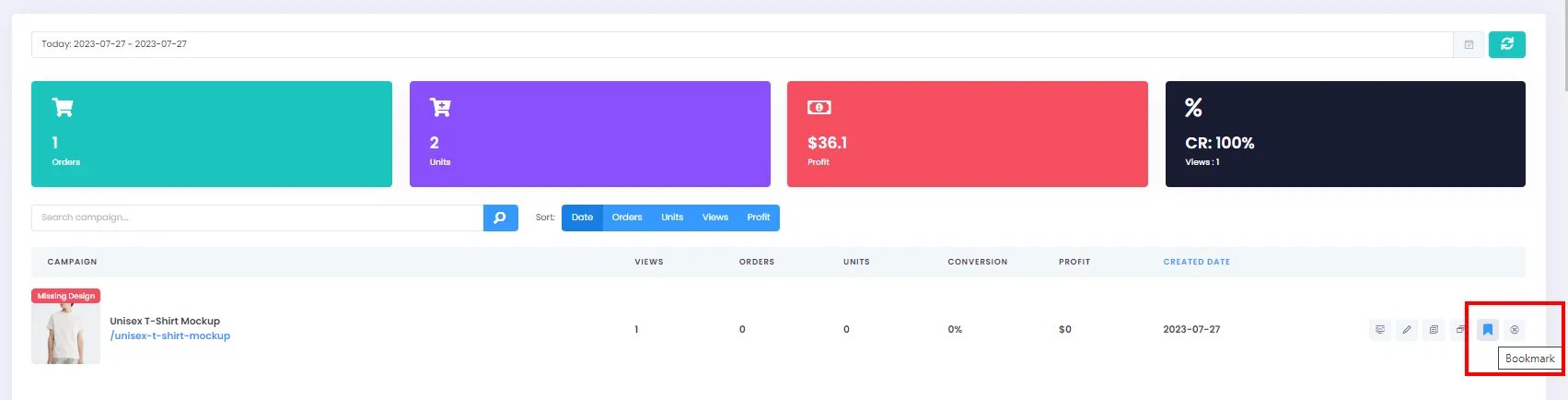The width and height of the screenshot is (1568, 400).
Task: Click the teal refresh button
Action: pyautogui.click(x=1507, y=44)
